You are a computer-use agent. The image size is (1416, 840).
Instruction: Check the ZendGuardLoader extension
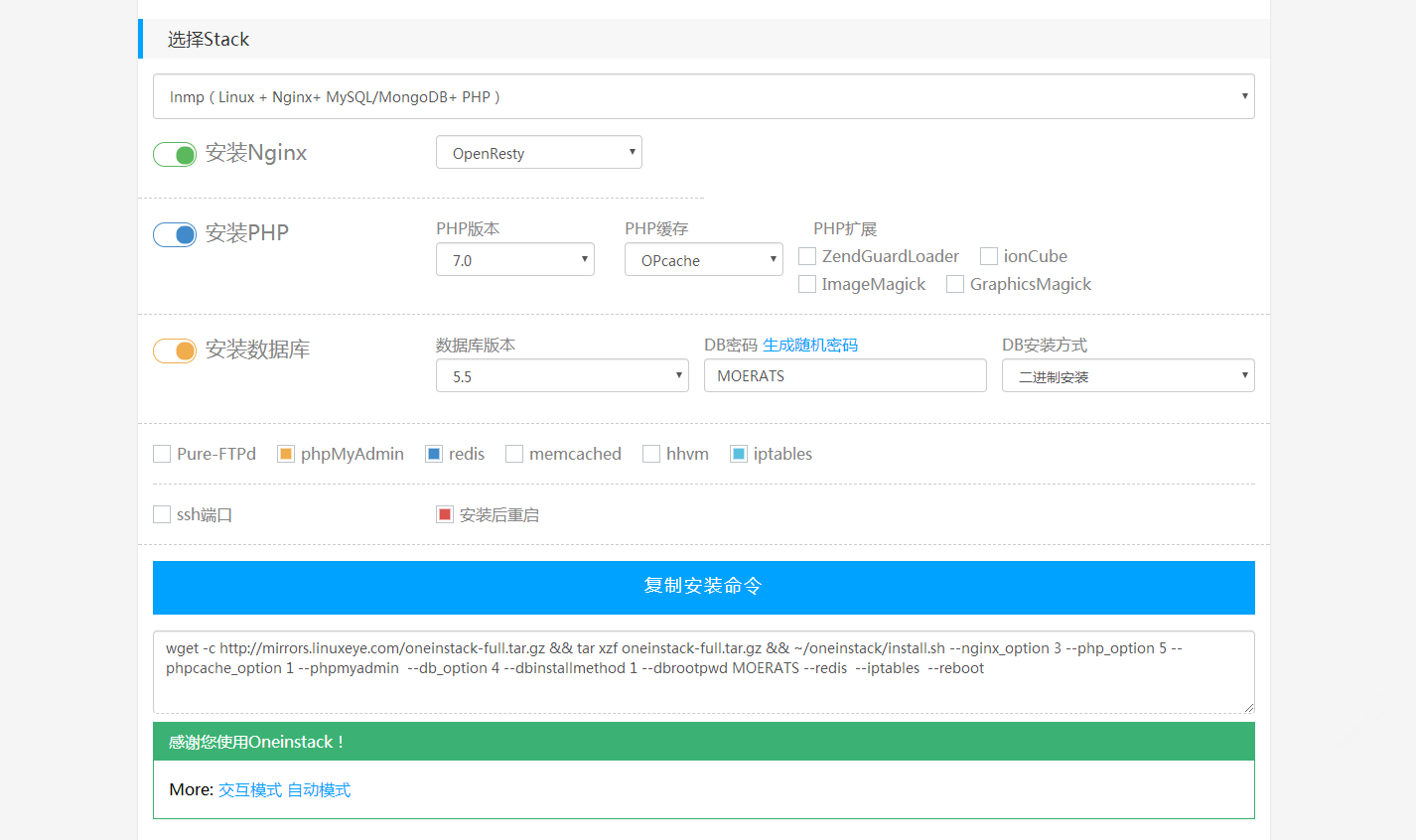(807, 256)
